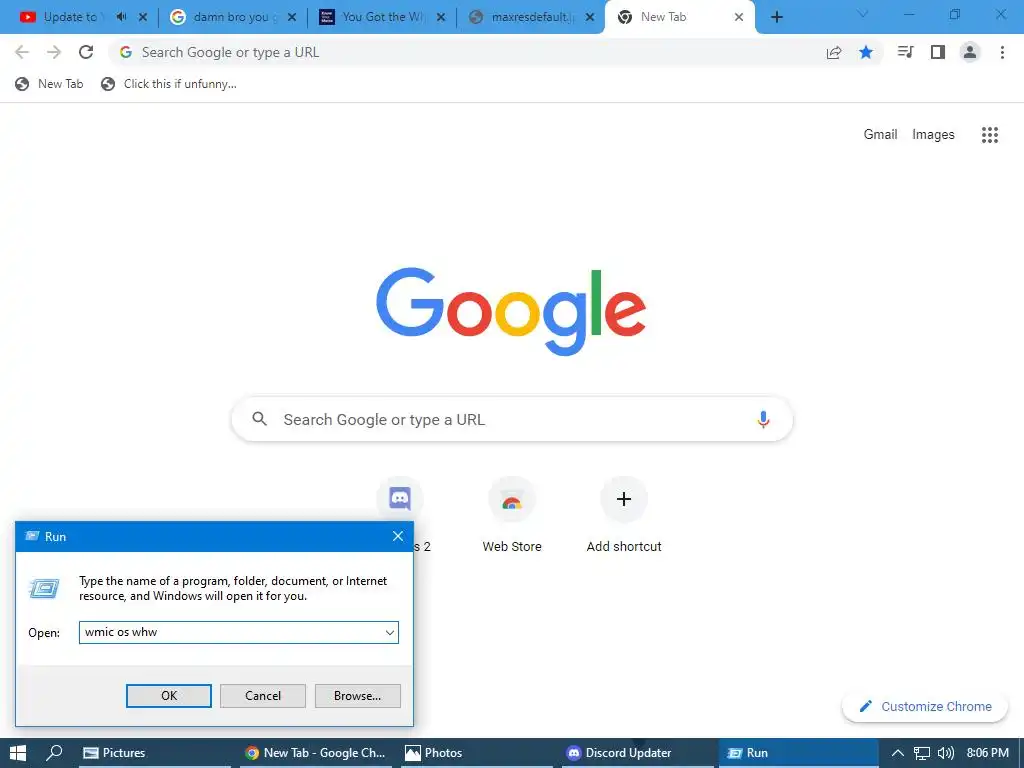The width and height of the screenshot is (1024, 768).
Task: Close the YouTube tab
Action: tap(143, 17)
